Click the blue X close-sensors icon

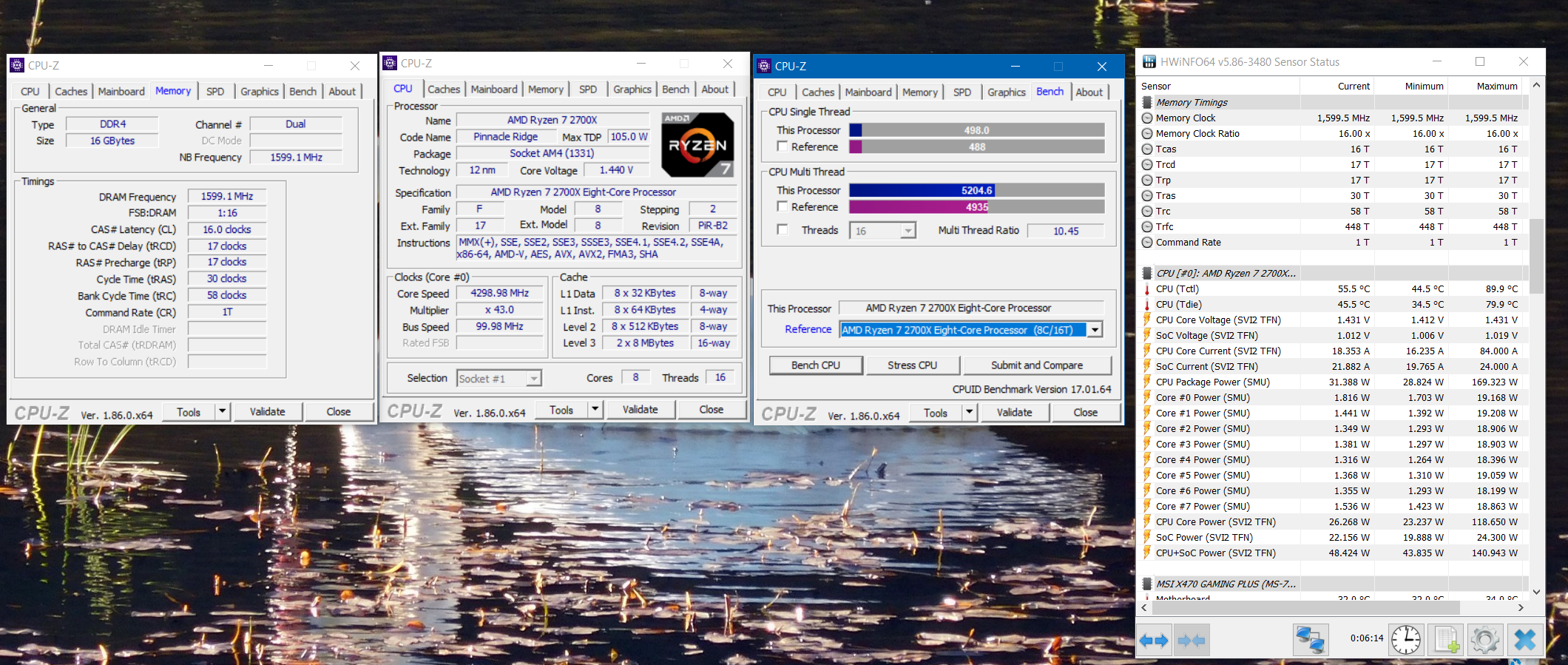(1524, 641)
